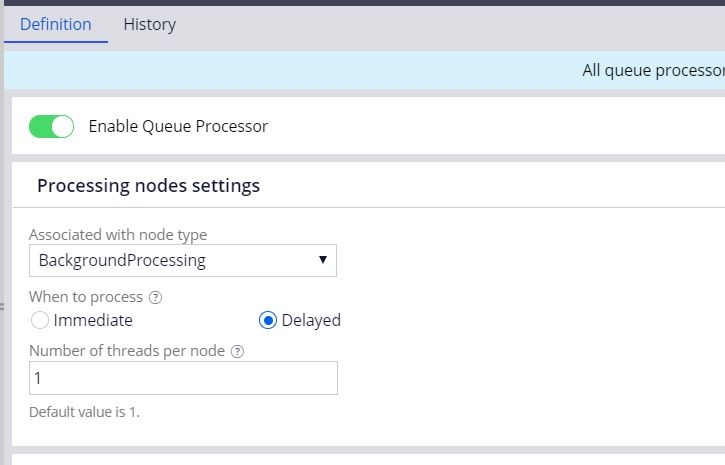This screenshot has width=725, height=465.
Task: Click the Processing nodes settings section header
Action: click(148, 185)
